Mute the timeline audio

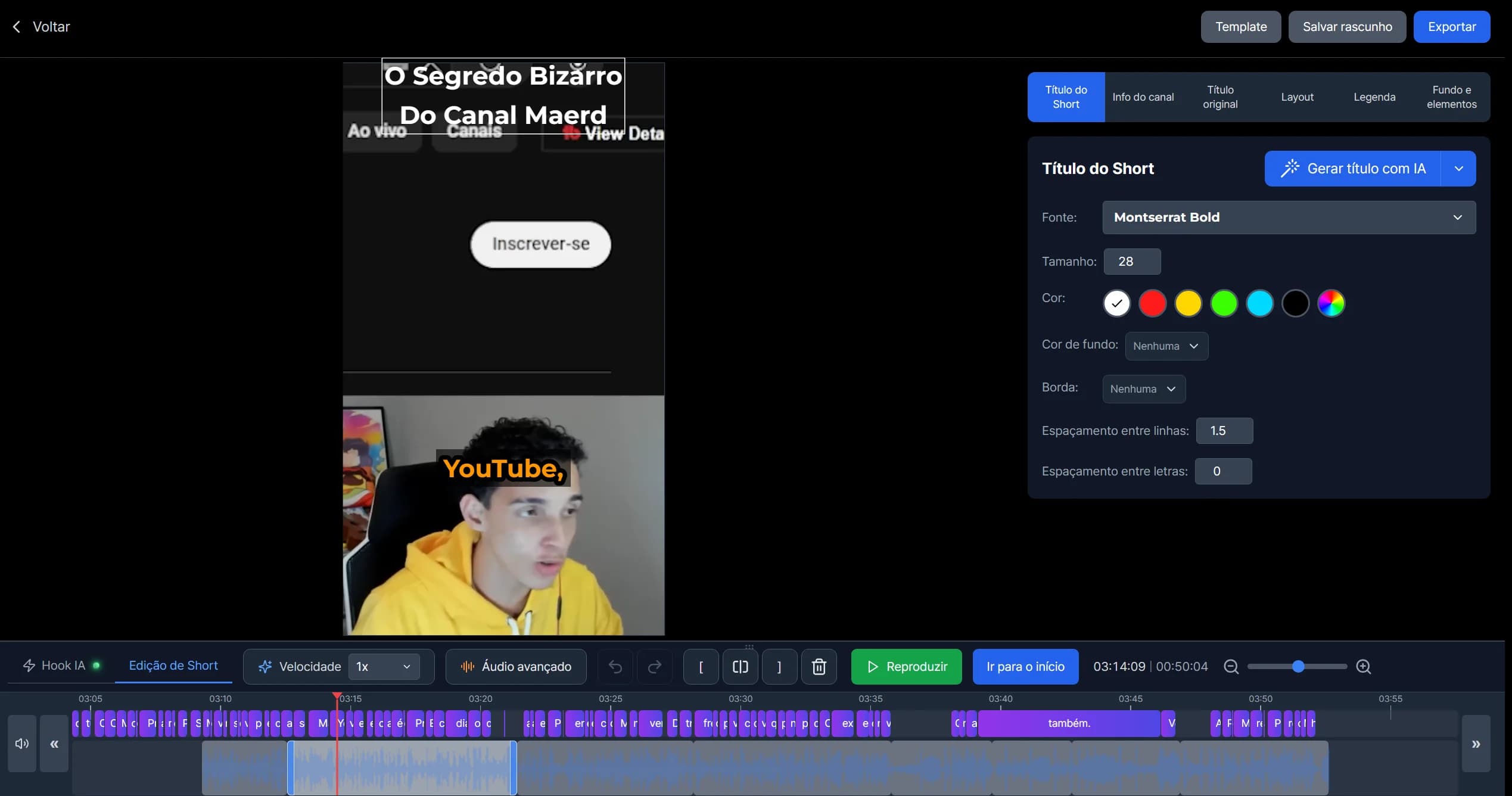pyautogui.click(x=21, y=743)
